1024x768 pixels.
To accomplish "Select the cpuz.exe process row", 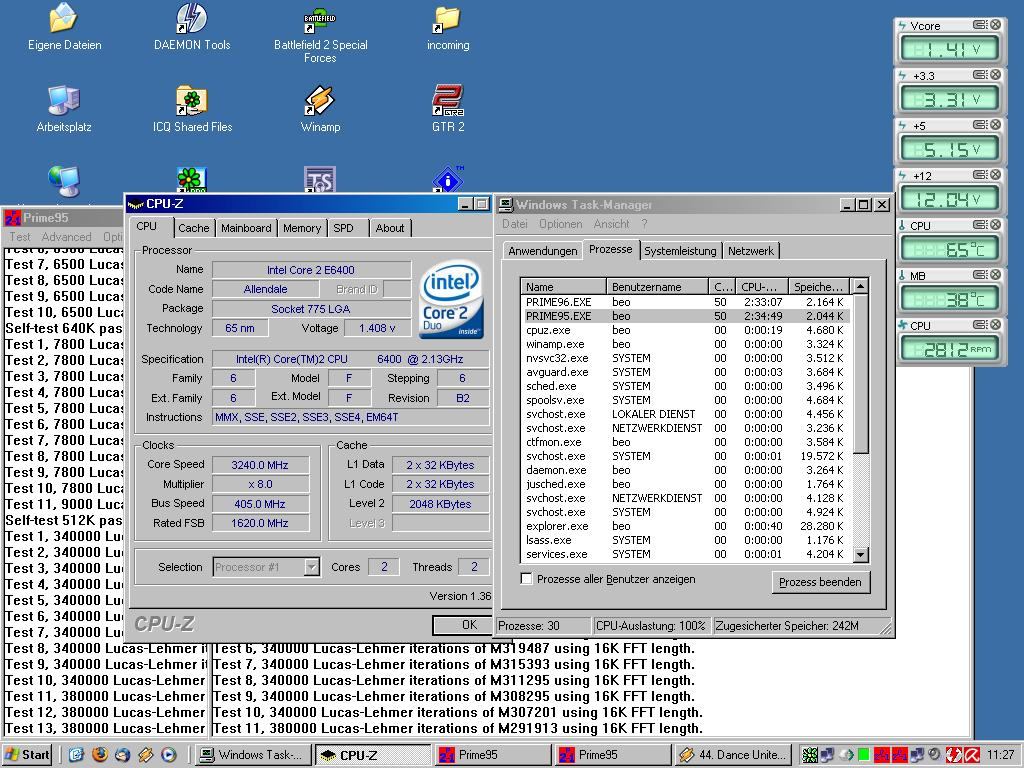I will [686, 330].
